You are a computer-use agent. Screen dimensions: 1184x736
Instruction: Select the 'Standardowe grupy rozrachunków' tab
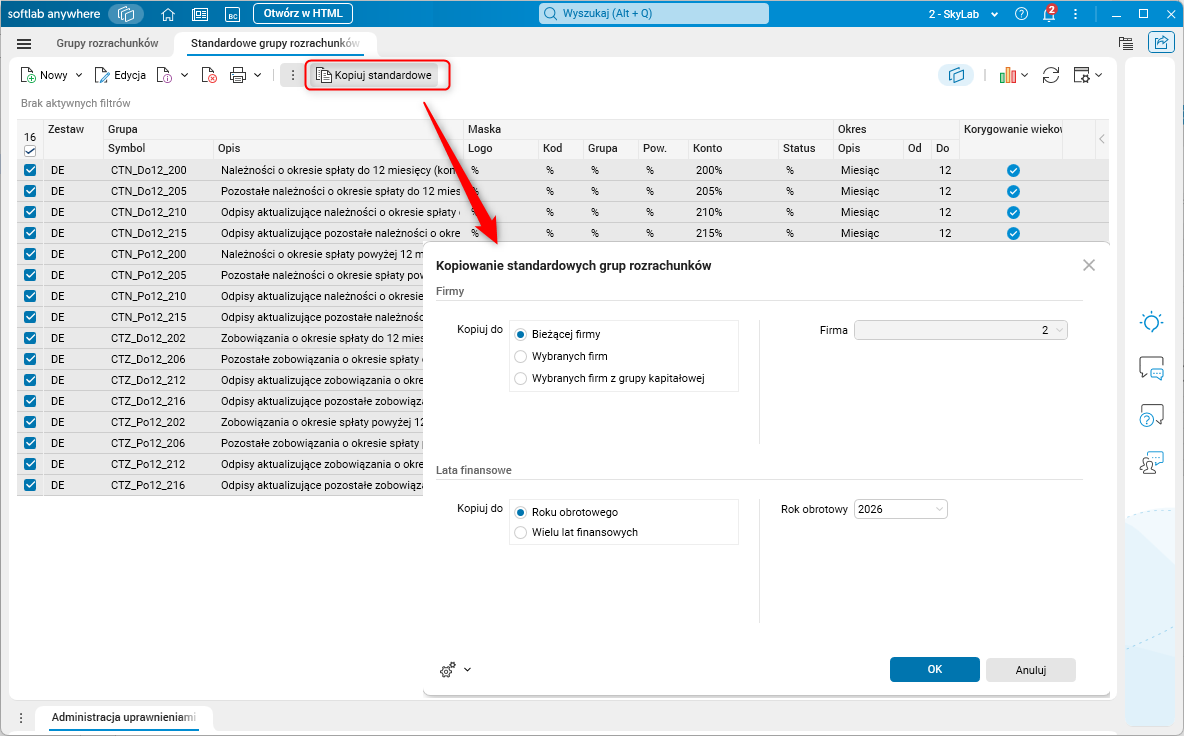pyautogui.click(x=275, y=43)
